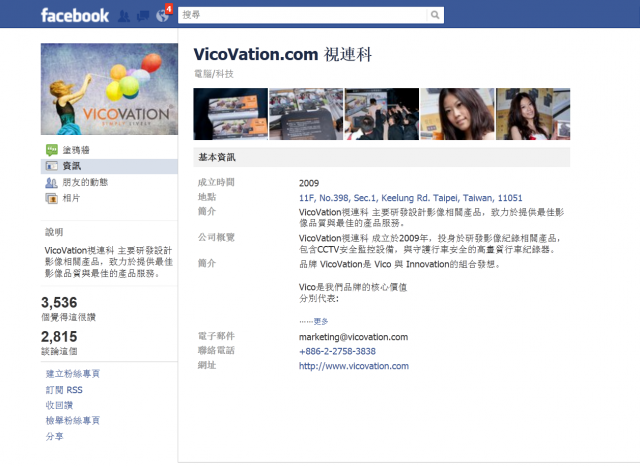Open the Keelung Rd. Taipei address link

(410, 198)
